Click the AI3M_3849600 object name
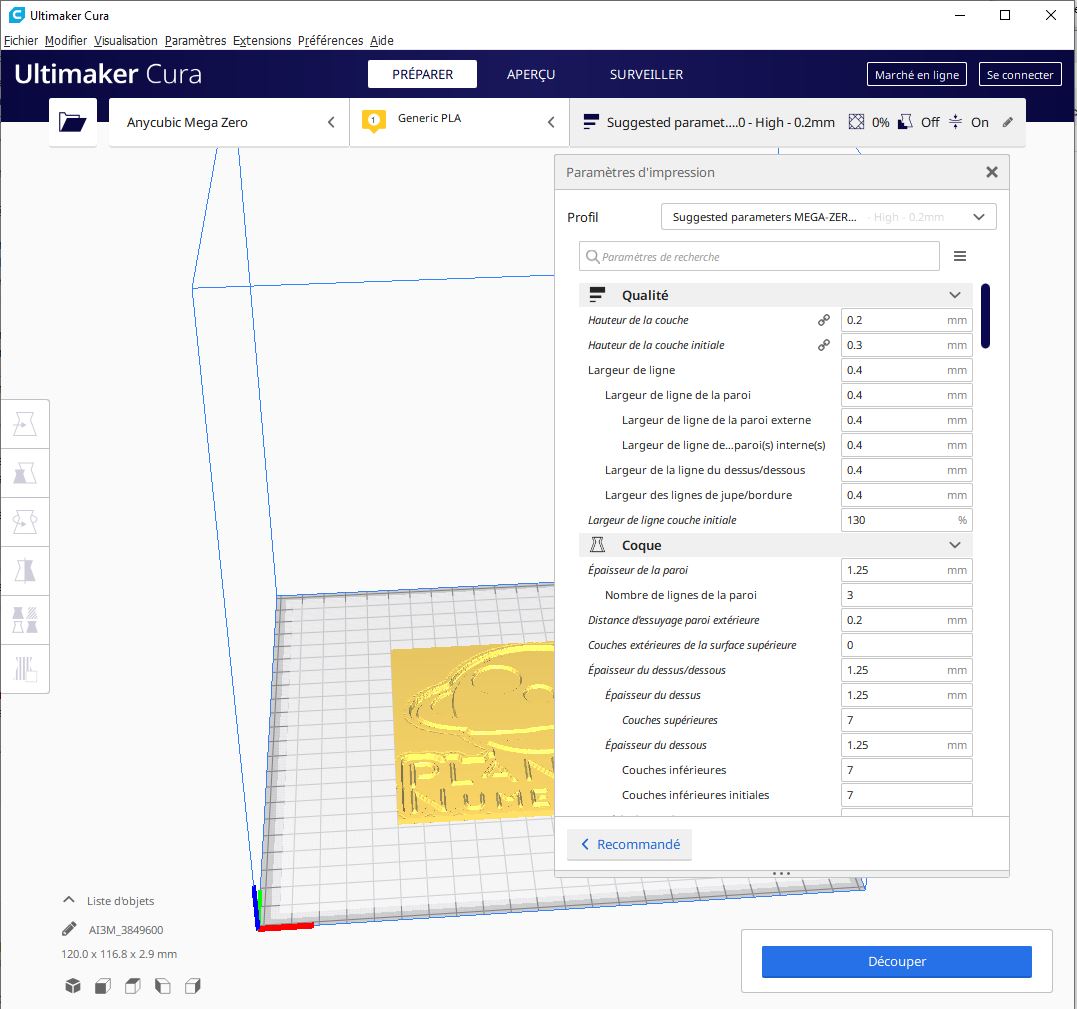Image resolution: width=1077 pixels, height=1009 pixels. pos(126,930)
